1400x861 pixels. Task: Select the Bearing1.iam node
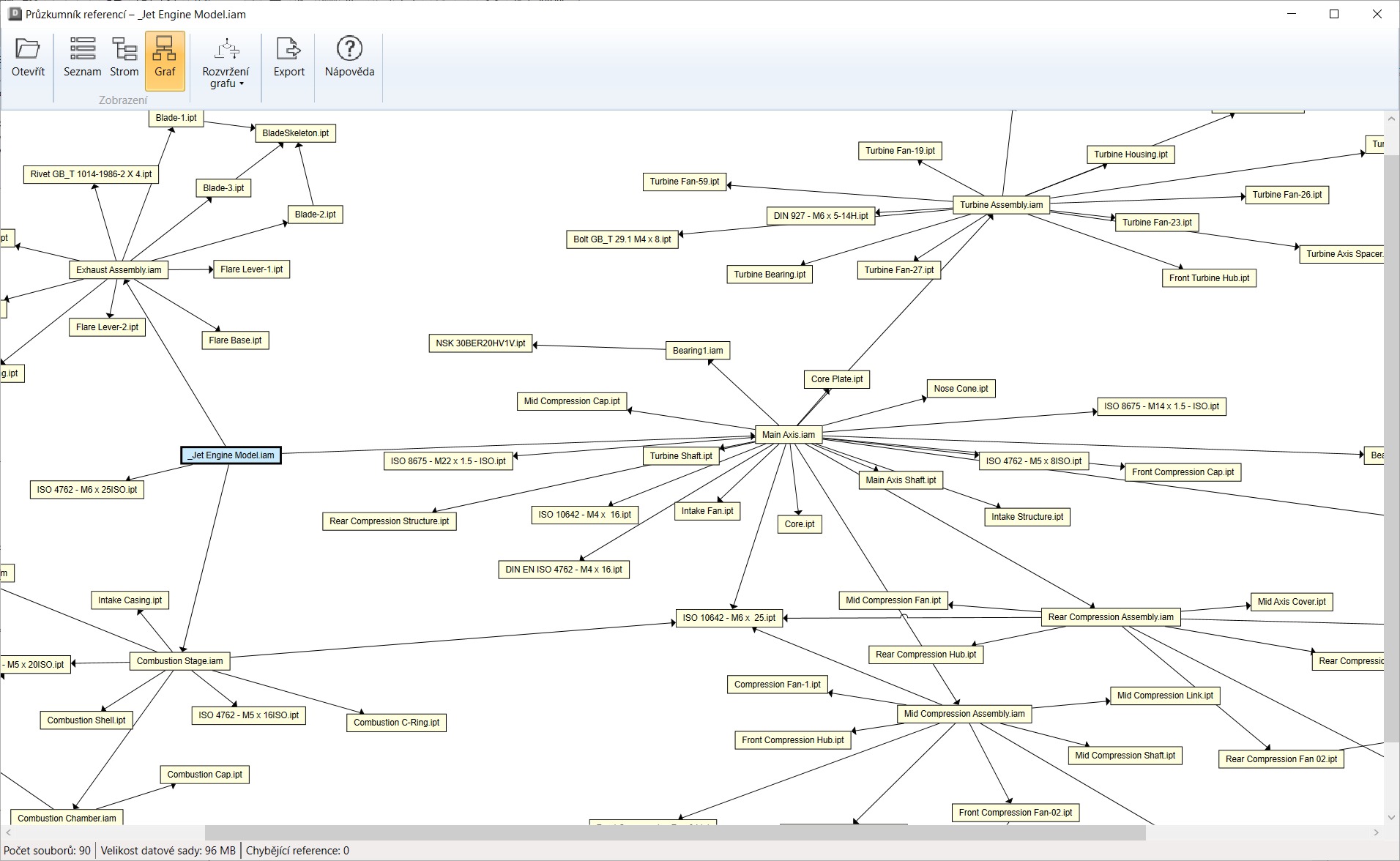(697, 351)
